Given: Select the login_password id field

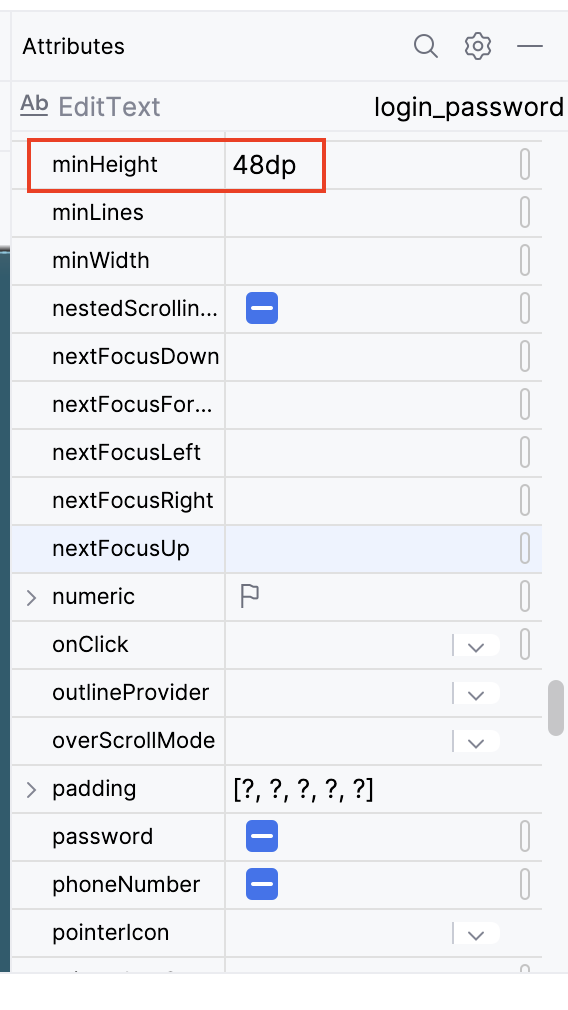Looking at the screenshot, I should pos(469,107).
